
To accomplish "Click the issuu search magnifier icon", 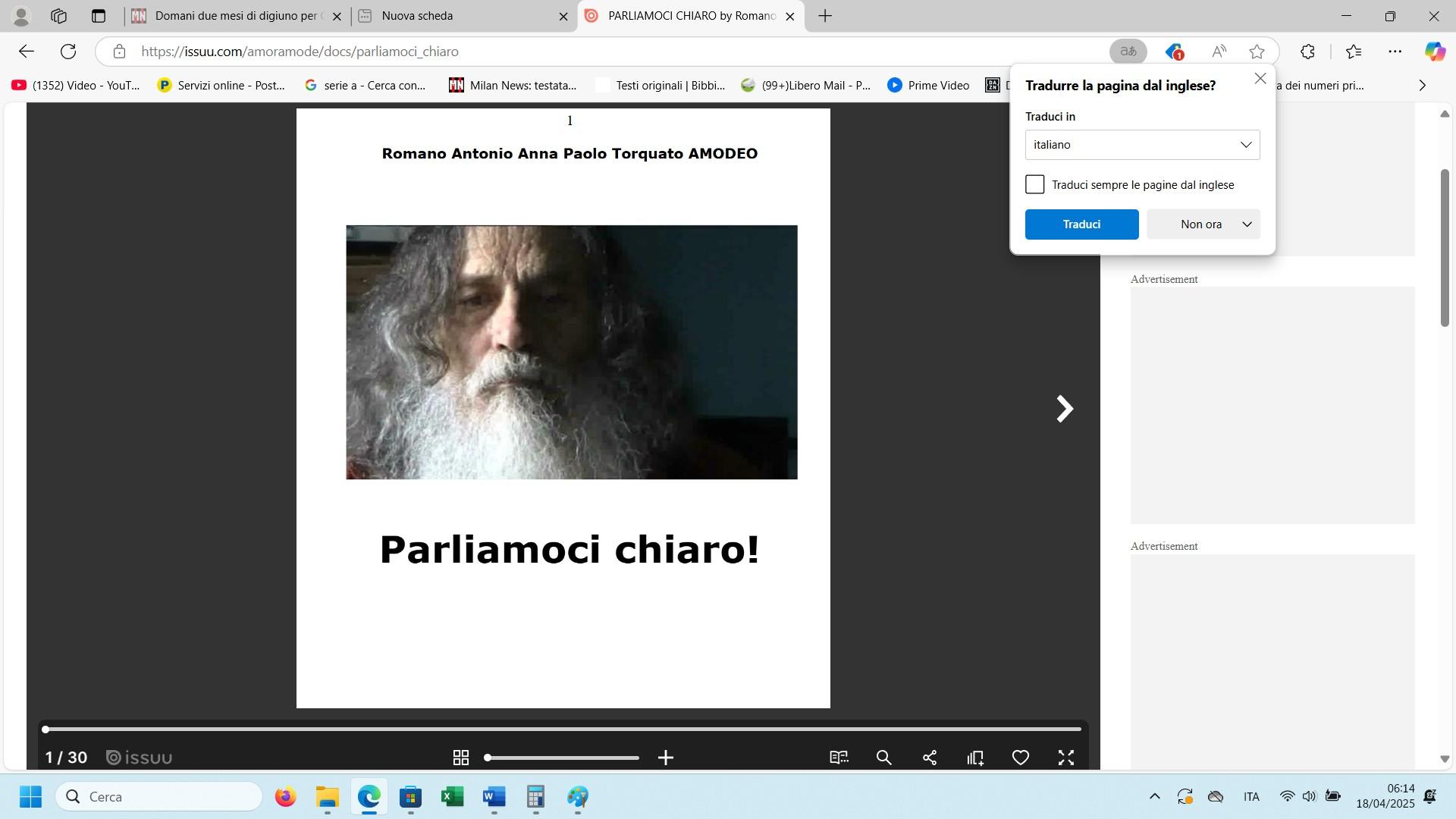I will [883, 758].
